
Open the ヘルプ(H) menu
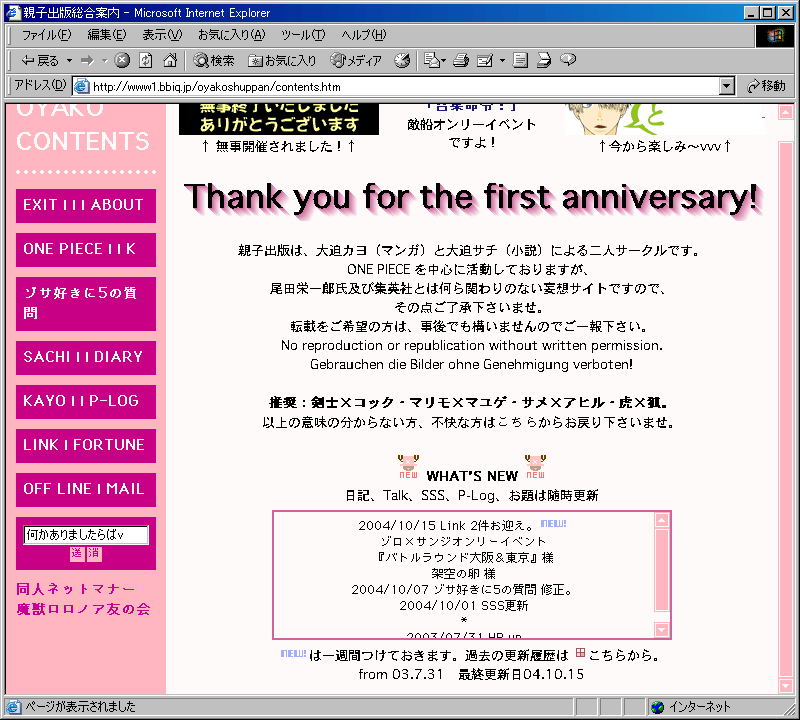tap(364, 35)
